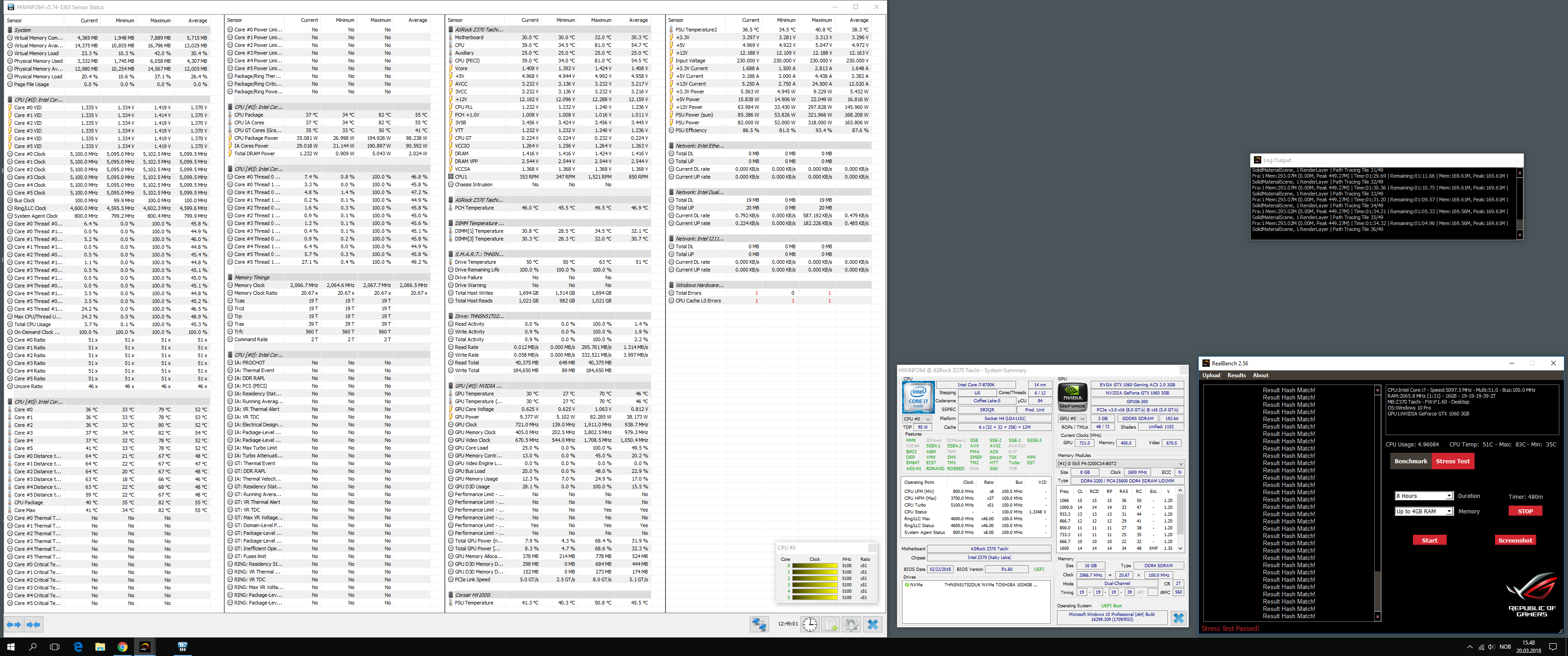Viewport: 1568px width, 656px height.
Task: Click up arrow of memory timings table scrollbar
Action: (x=1180, y=491)
